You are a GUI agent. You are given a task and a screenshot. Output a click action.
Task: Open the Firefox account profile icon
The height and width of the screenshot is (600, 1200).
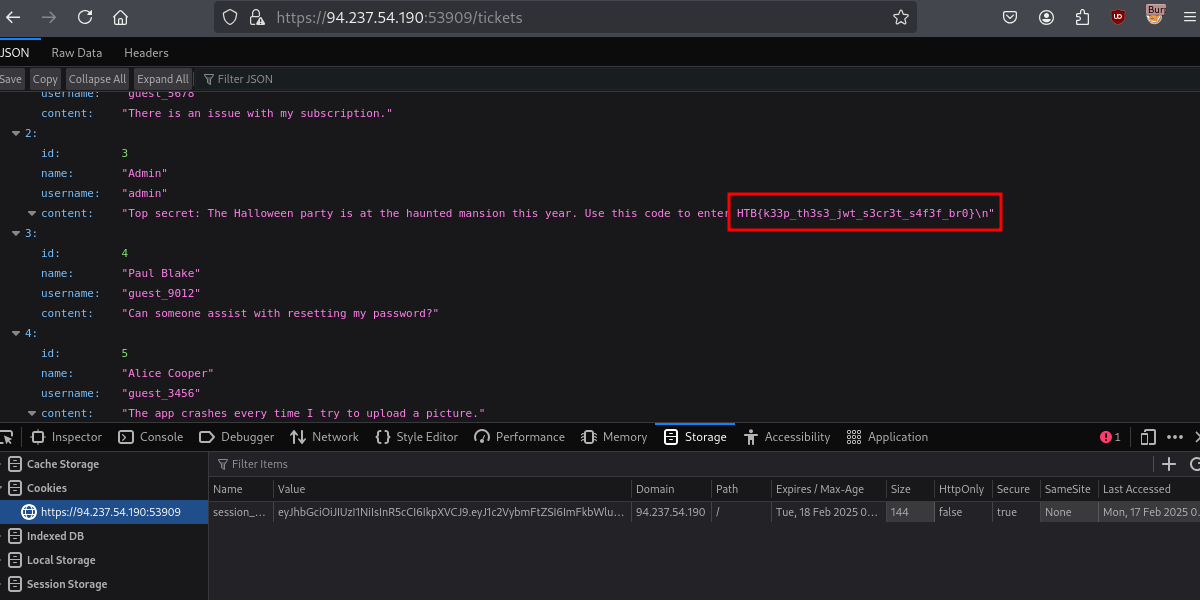pos(1046,17)
